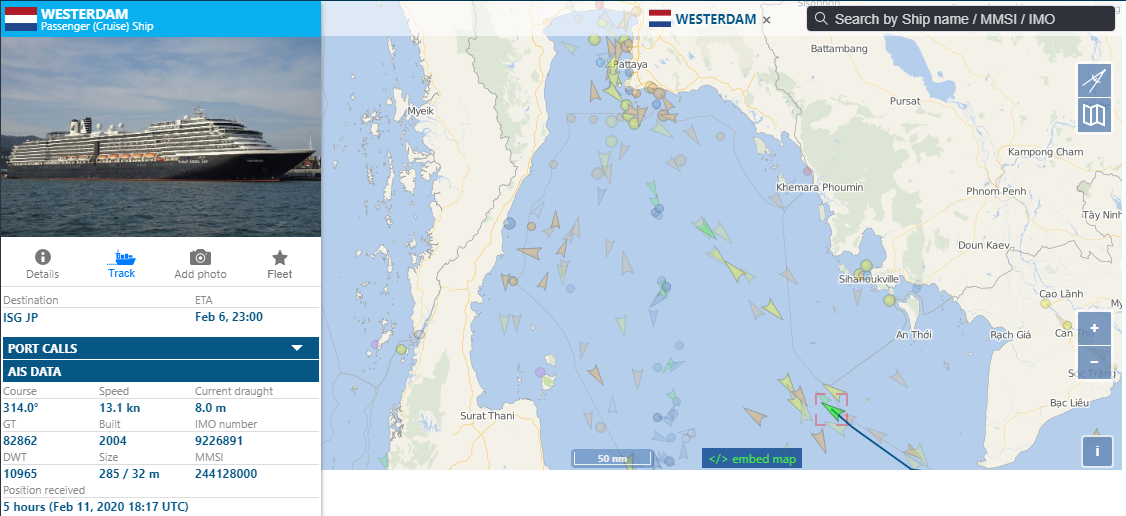Click the selected green WESTERDAM ship marker
This screenshot has width=1126, height=516.
[x=831, y=411]
